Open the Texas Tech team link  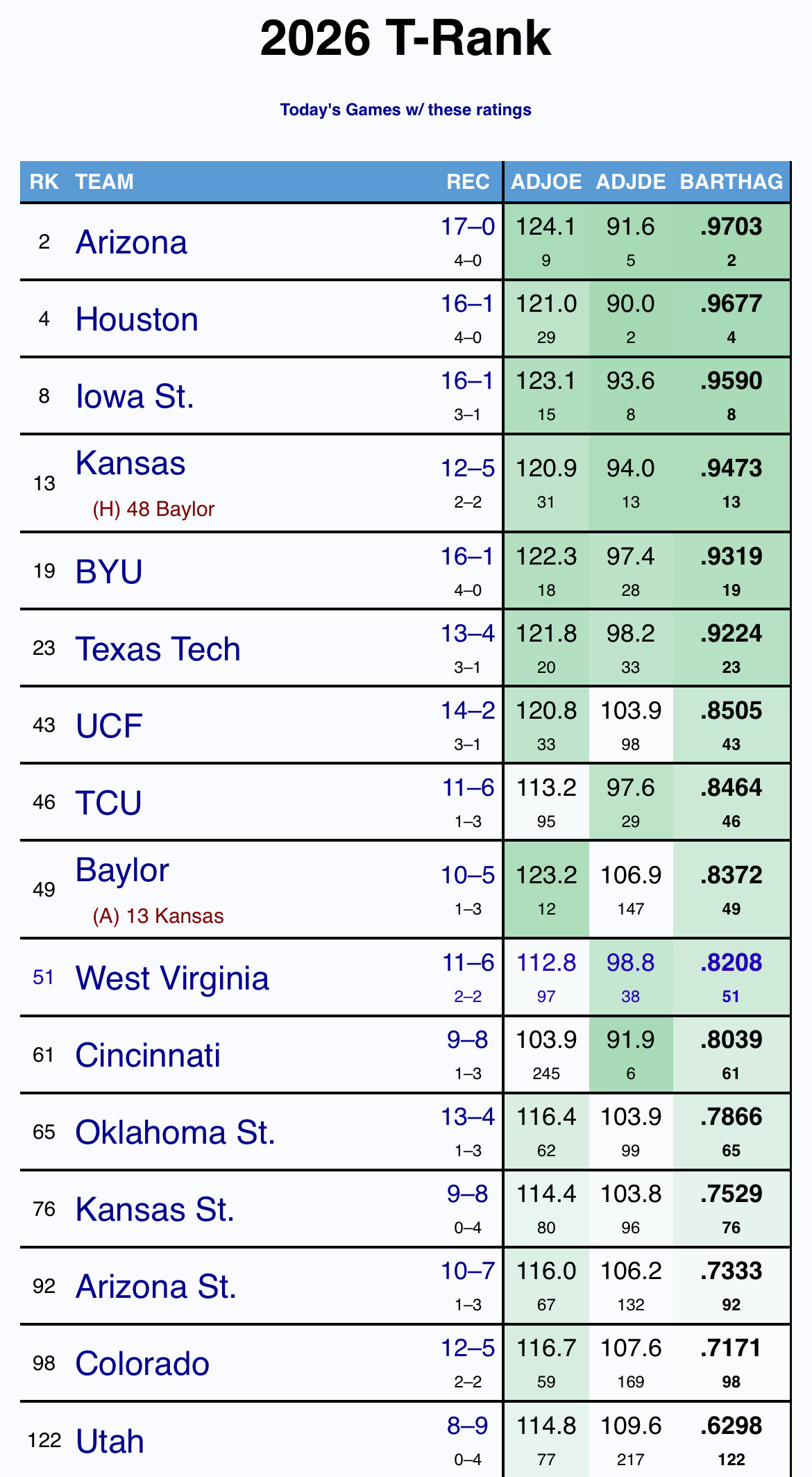tap(158, 649)
